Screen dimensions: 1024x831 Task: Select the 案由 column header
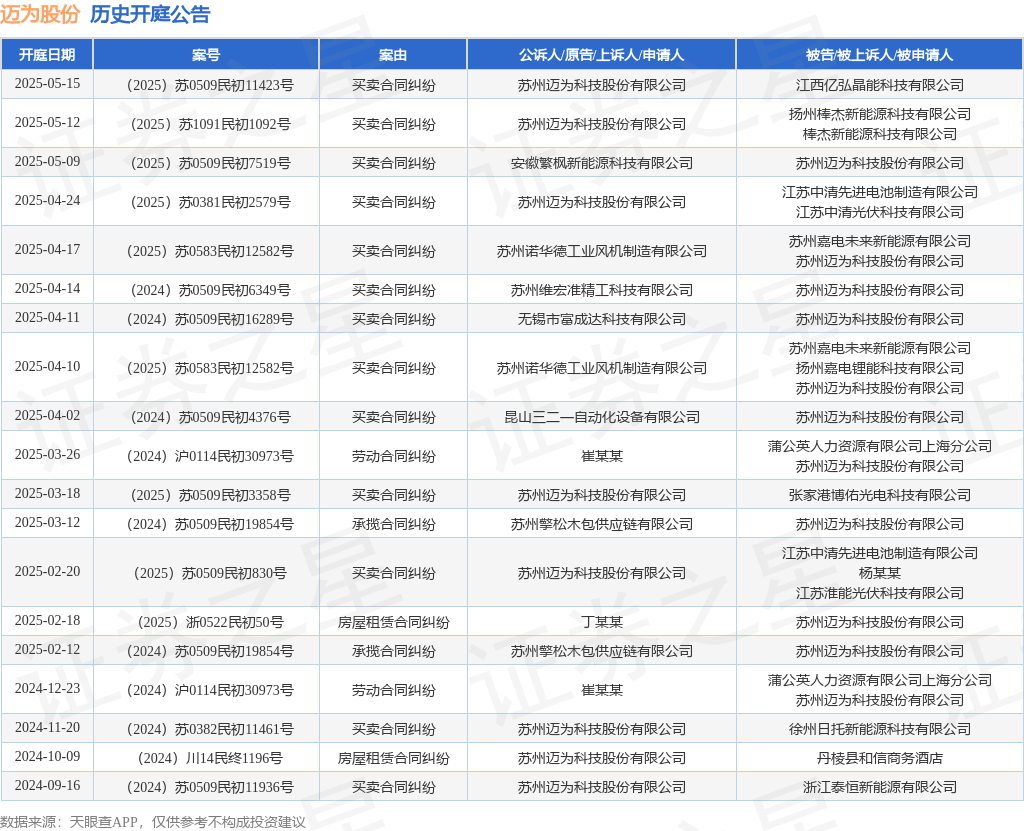pyautogui.click(x=393, y=55)
